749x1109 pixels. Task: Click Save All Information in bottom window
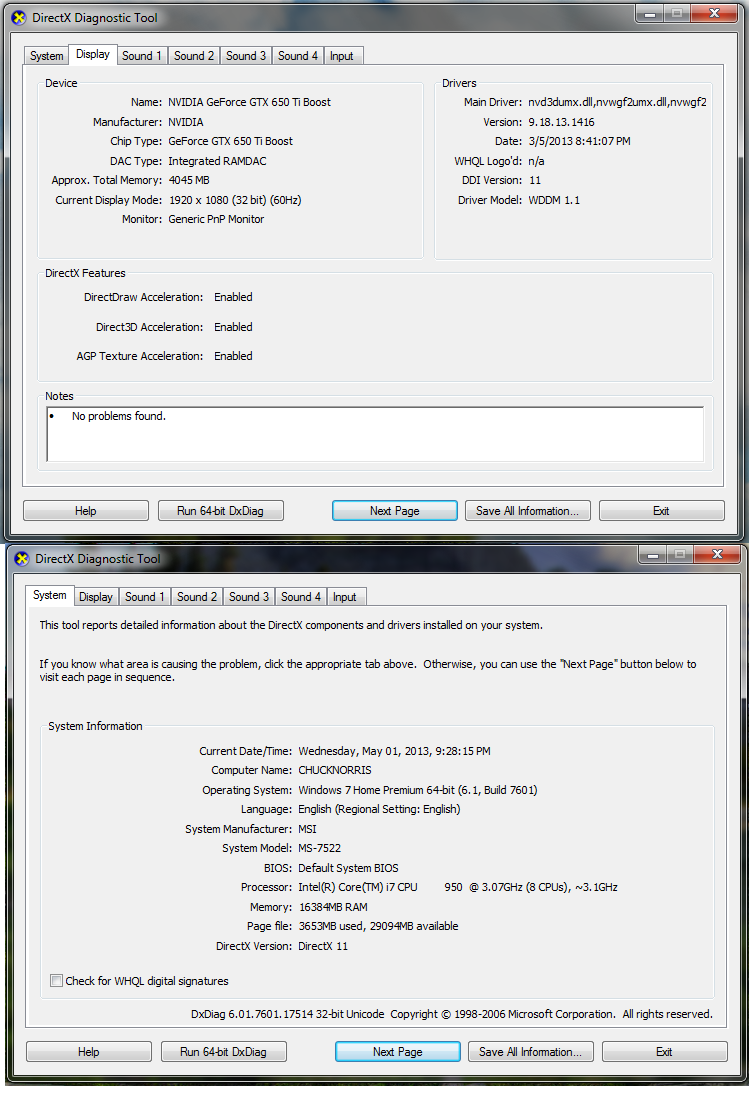pos(530,1052)
